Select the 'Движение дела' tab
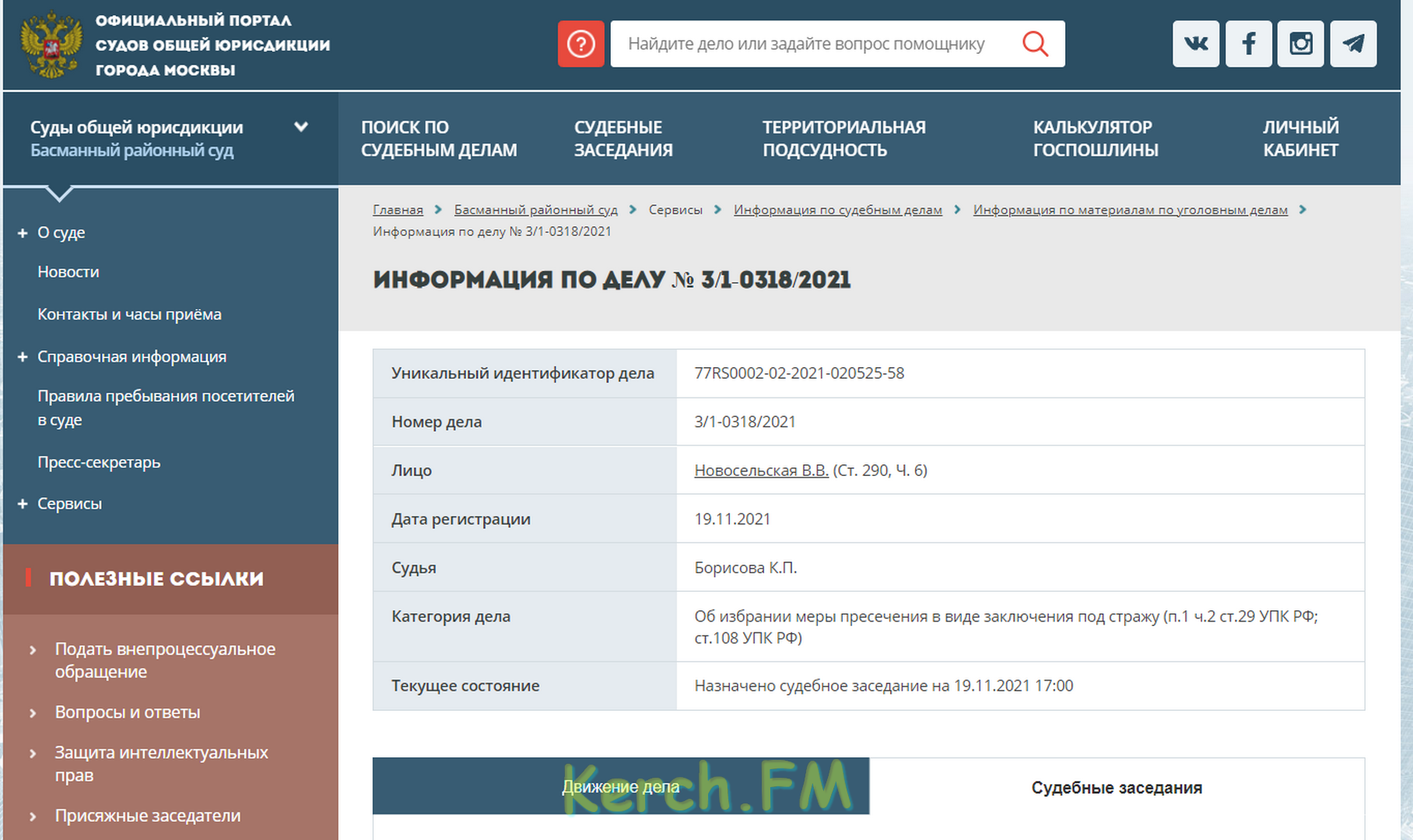This screenshot has height=840, width=1413. tap(620, 787)
